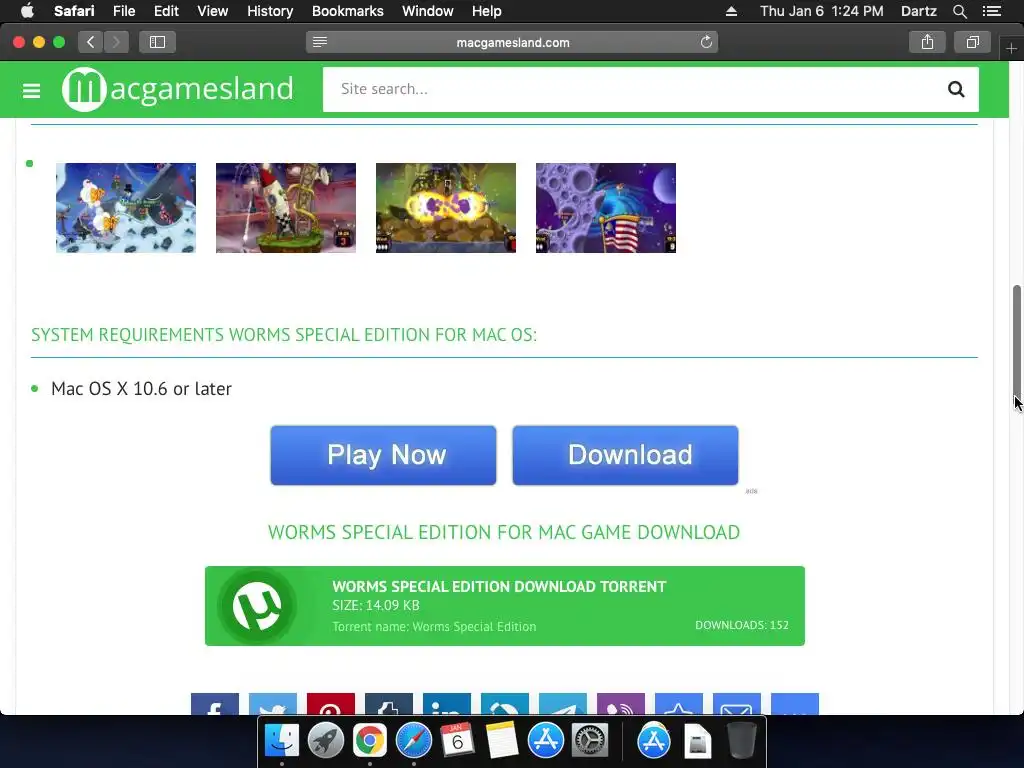Click the macgamesland site logo
This screenshot has width=1024, height=768.
[178, 89]
